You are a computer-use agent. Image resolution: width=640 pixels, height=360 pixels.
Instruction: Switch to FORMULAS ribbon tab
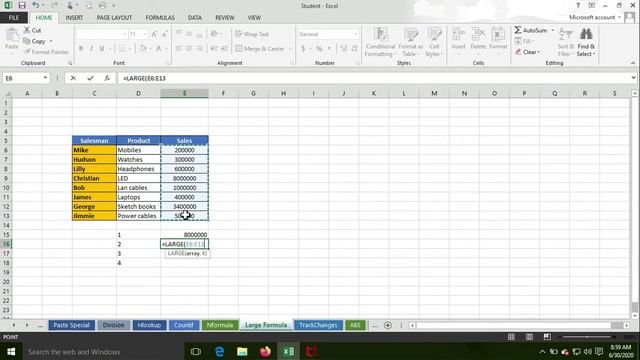[x=160, y=18]
